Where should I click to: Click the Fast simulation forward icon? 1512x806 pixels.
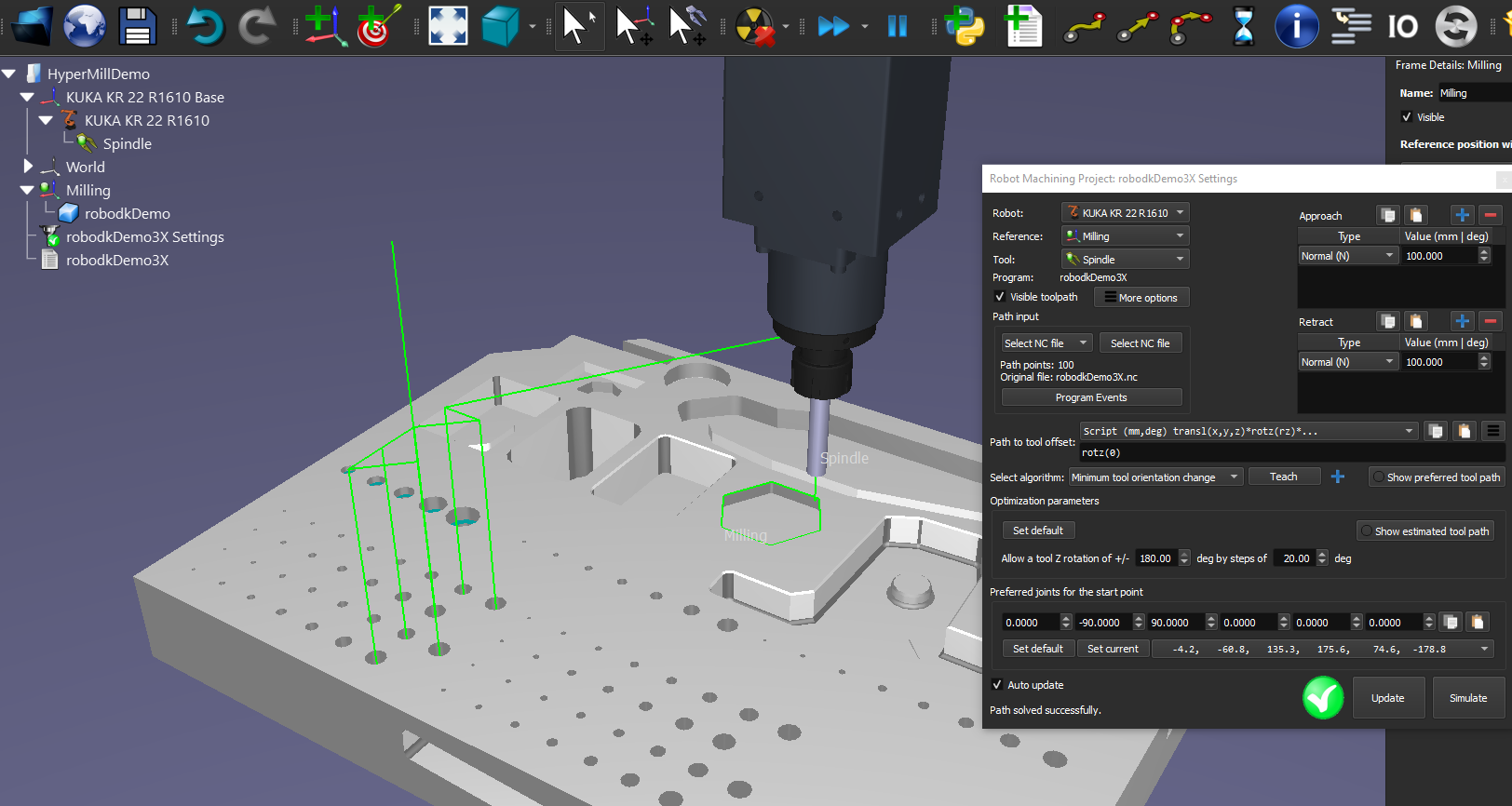(x=832, y=26)
